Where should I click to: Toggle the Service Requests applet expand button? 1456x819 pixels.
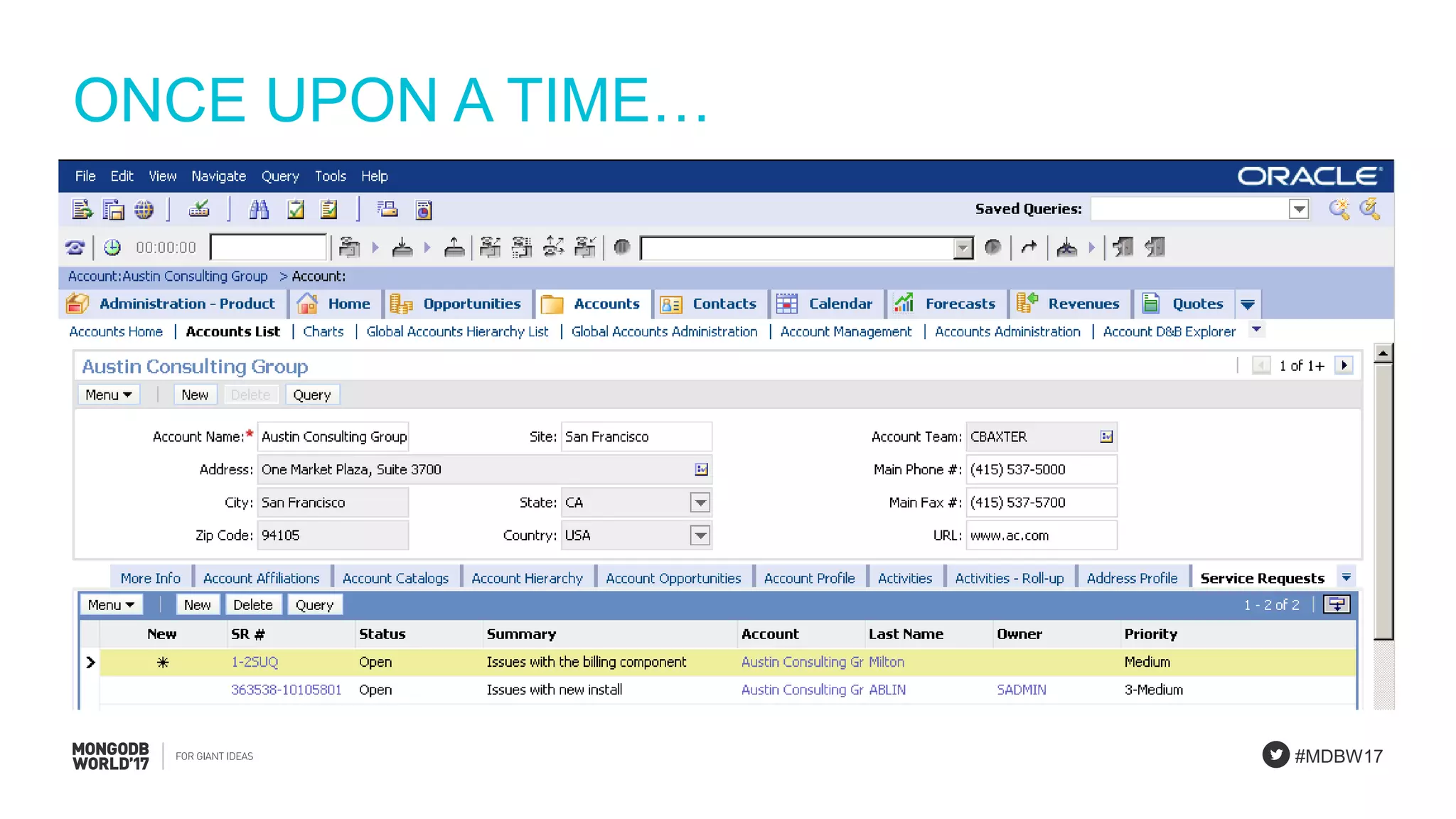click(1337, 605)
